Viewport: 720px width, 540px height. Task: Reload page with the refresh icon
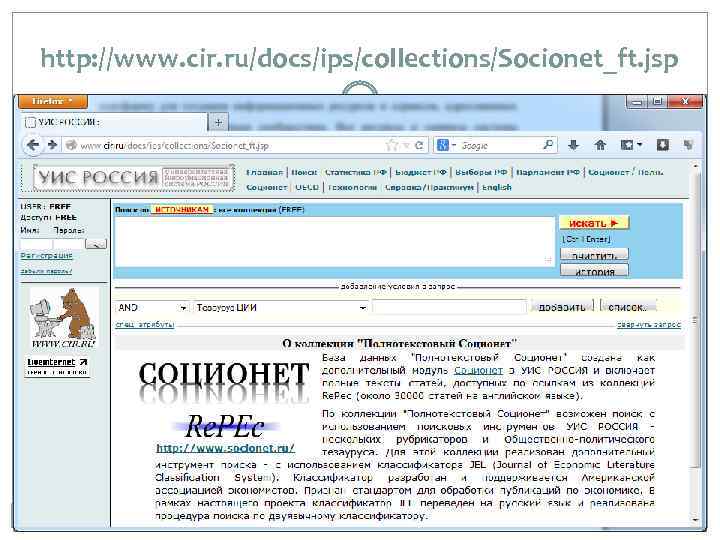pos(419,146)
